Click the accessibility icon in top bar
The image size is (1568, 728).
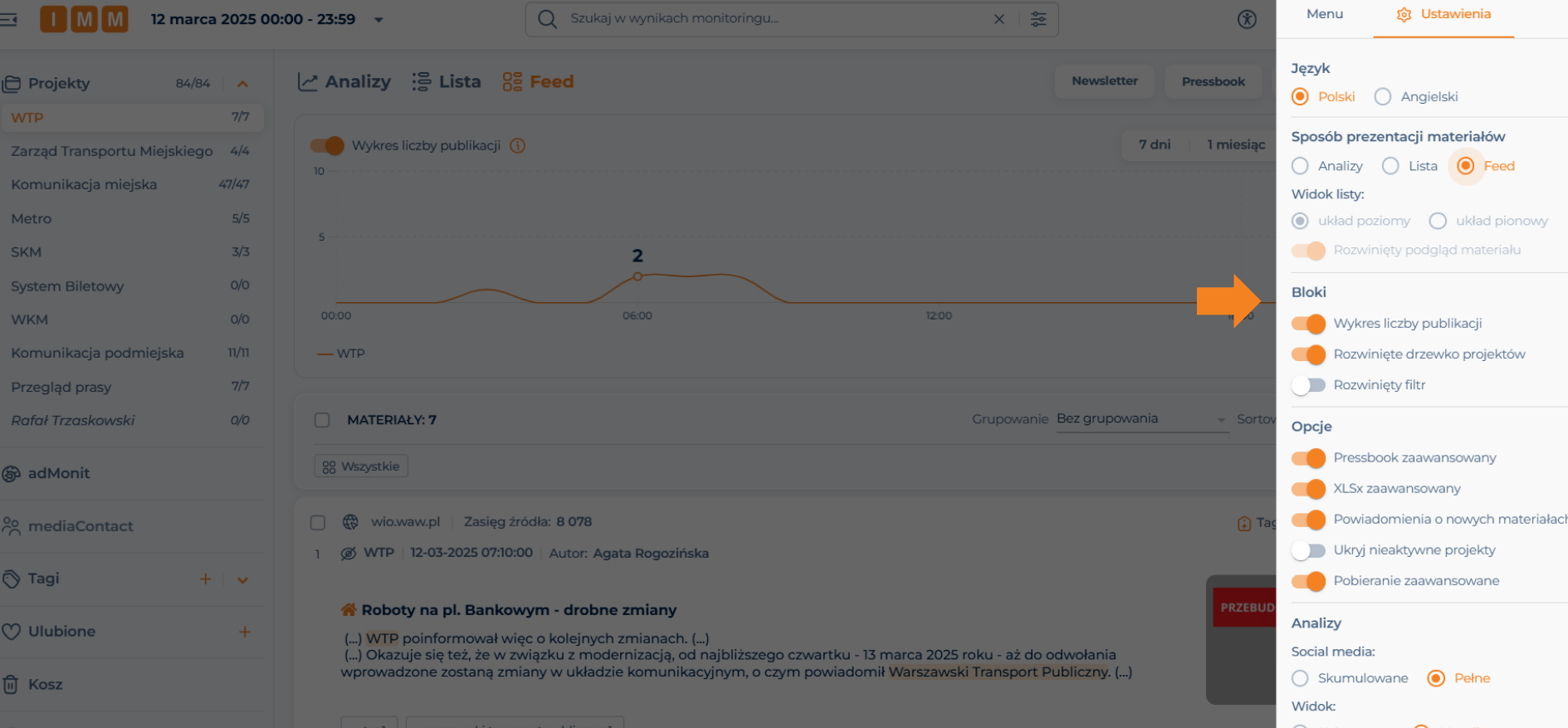coord(1247,19)
